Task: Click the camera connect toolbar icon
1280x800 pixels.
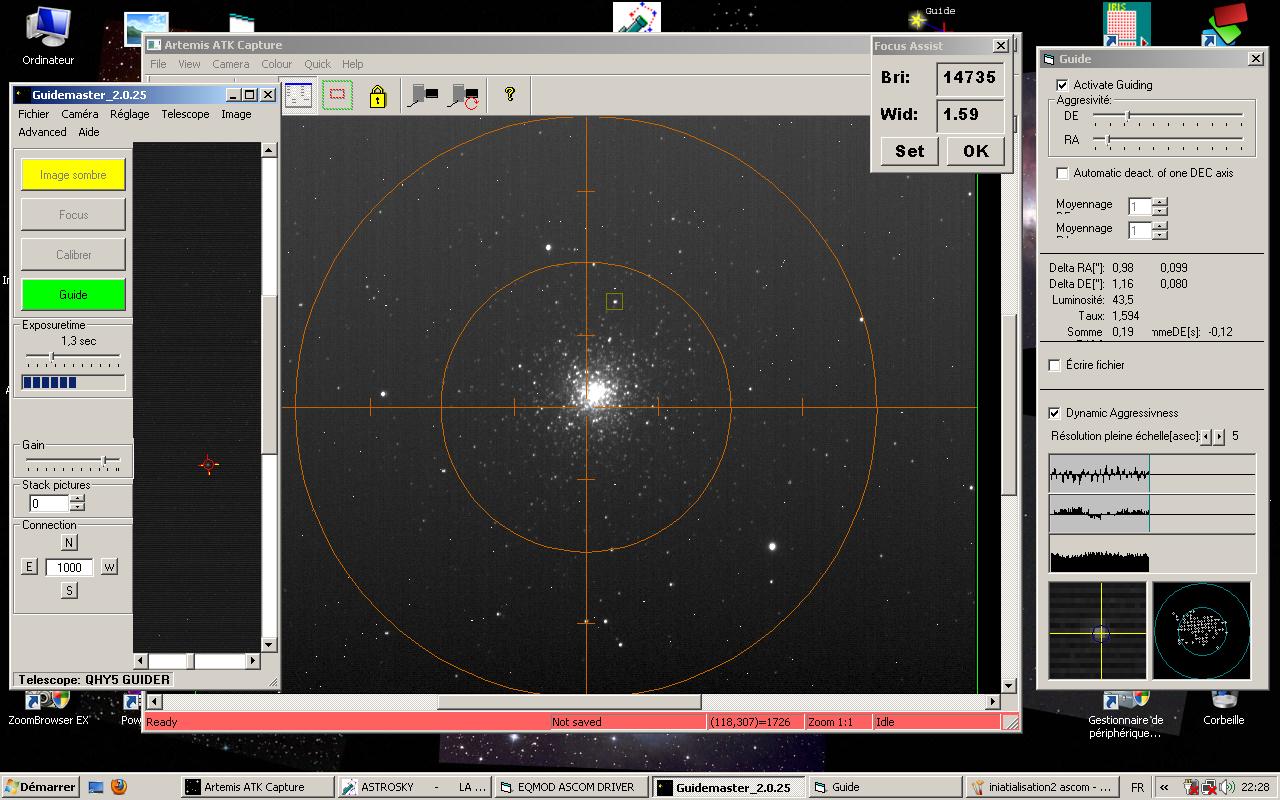Action: pyautogui.click(x=424, y=96)
